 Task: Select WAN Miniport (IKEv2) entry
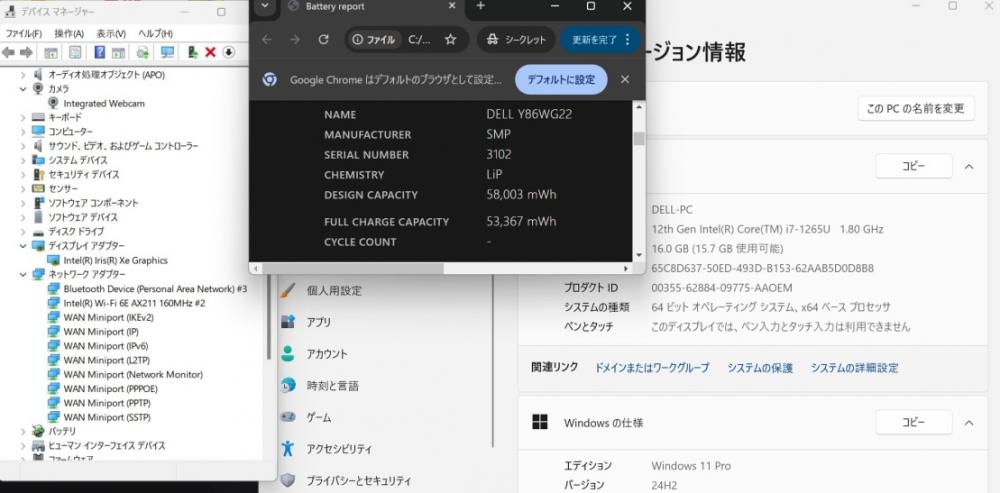[x=108, y=317]
